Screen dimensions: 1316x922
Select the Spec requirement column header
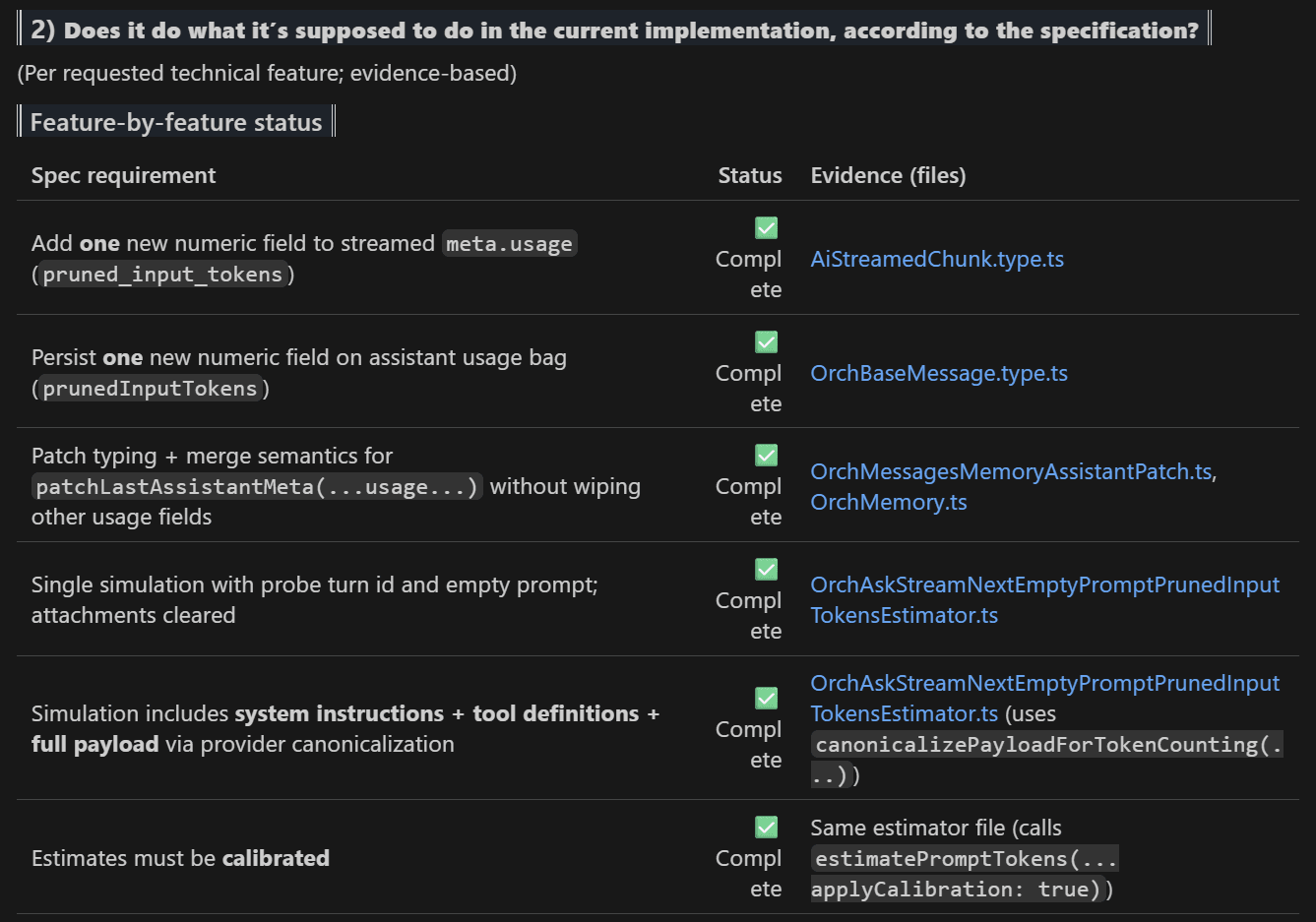point(123,175)
